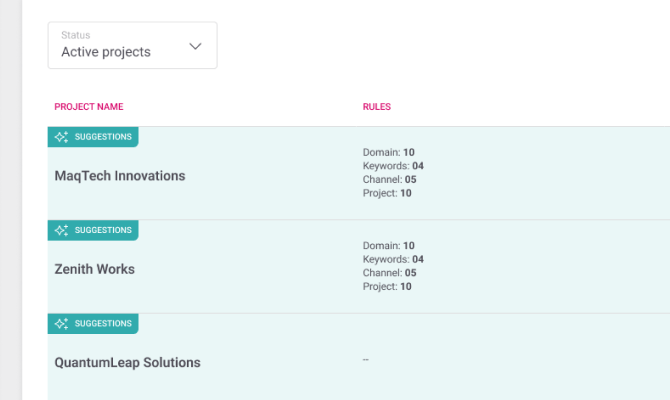Click the sparkle icon on Zenith Works badge

click(62, 230)
